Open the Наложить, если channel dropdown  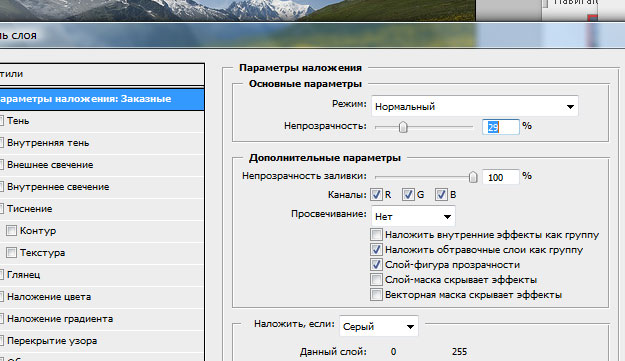(x=378, y=326)
